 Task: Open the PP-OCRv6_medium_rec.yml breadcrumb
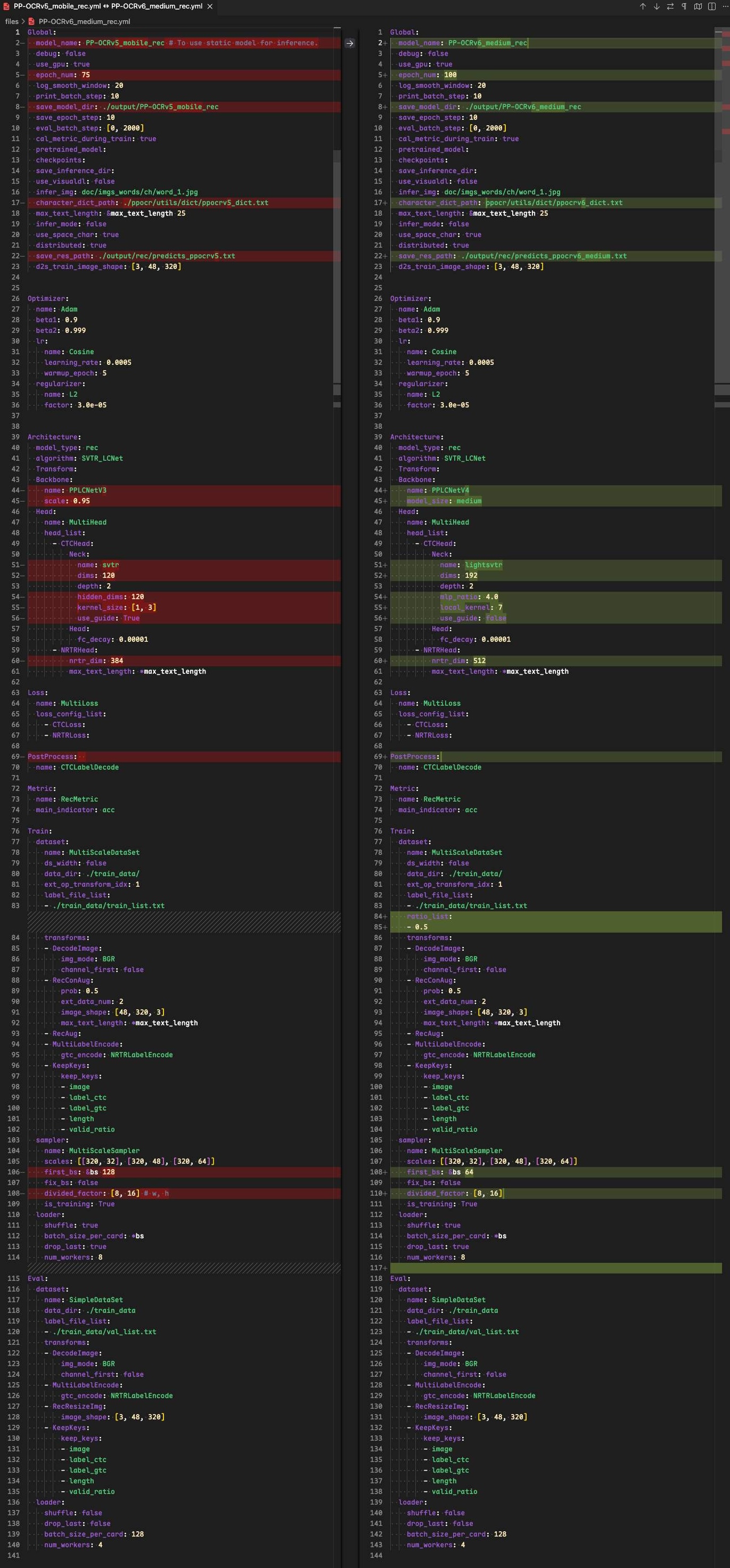(x=84, y=21)
